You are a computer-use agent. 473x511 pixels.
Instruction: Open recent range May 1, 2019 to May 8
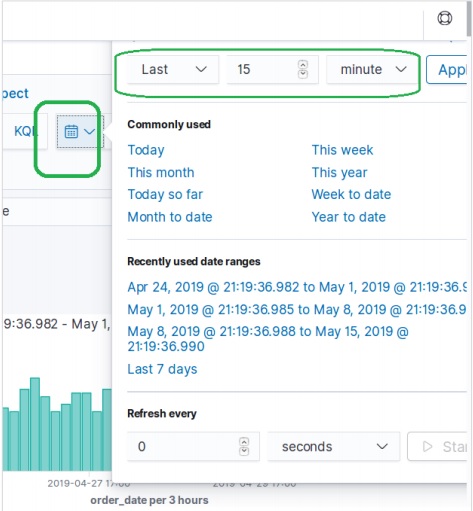[x=297, y=310]
